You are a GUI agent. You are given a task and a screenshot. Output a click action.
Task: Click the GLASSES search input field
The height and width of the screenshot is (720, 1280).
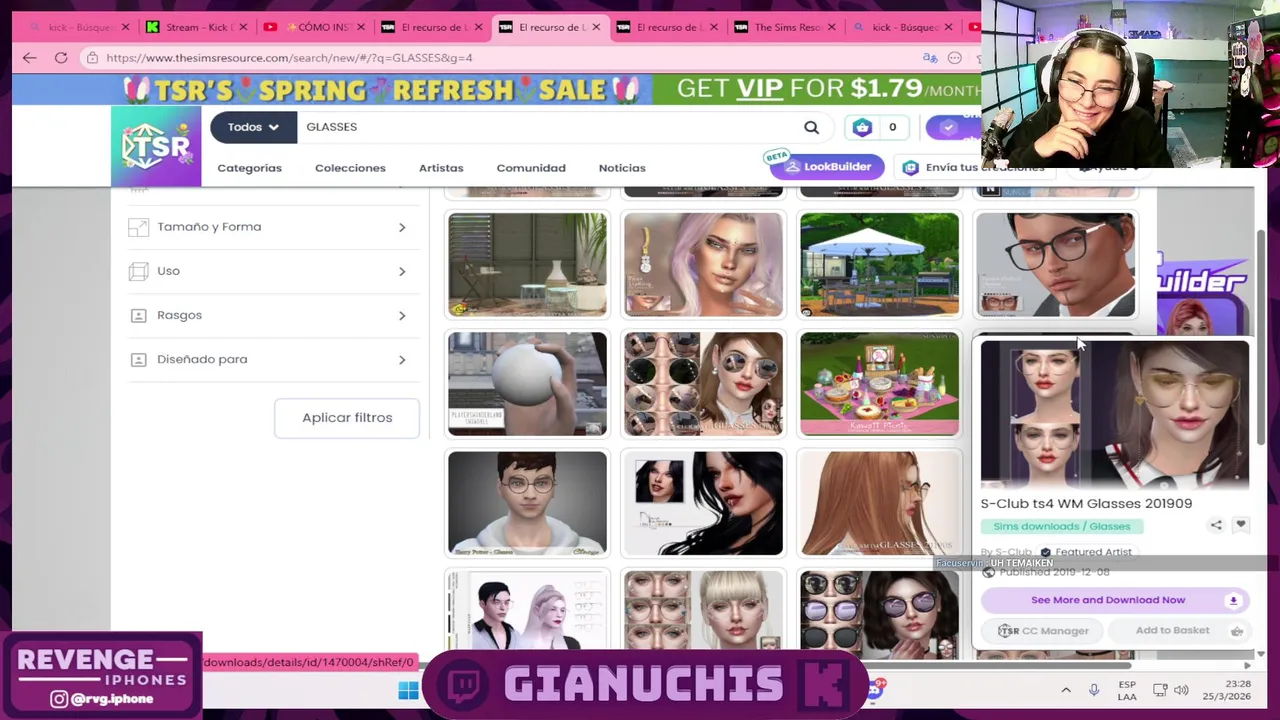(x=550, y=127)
